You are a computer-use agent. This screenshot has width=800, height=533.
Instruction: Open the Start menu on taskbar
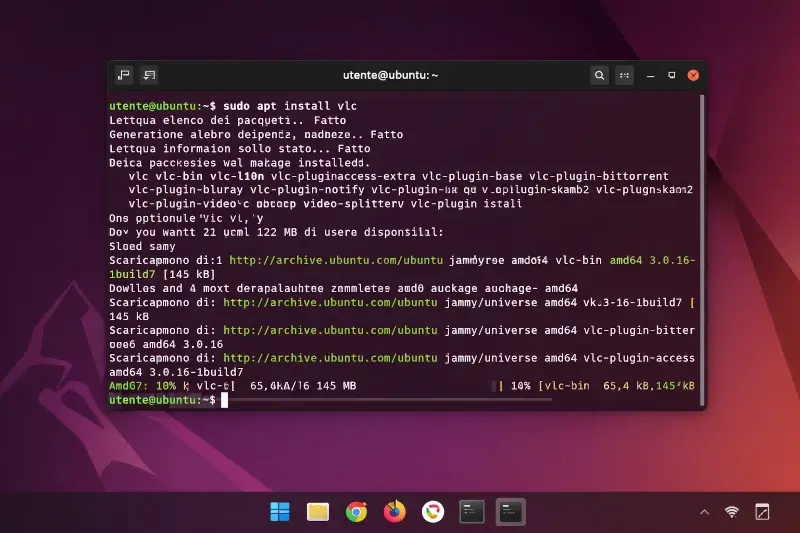[280, 512]
